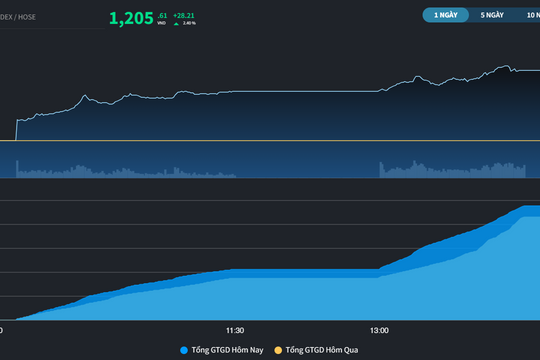
Task: Click the 13:00 time axis label
Action: [379, 331]
